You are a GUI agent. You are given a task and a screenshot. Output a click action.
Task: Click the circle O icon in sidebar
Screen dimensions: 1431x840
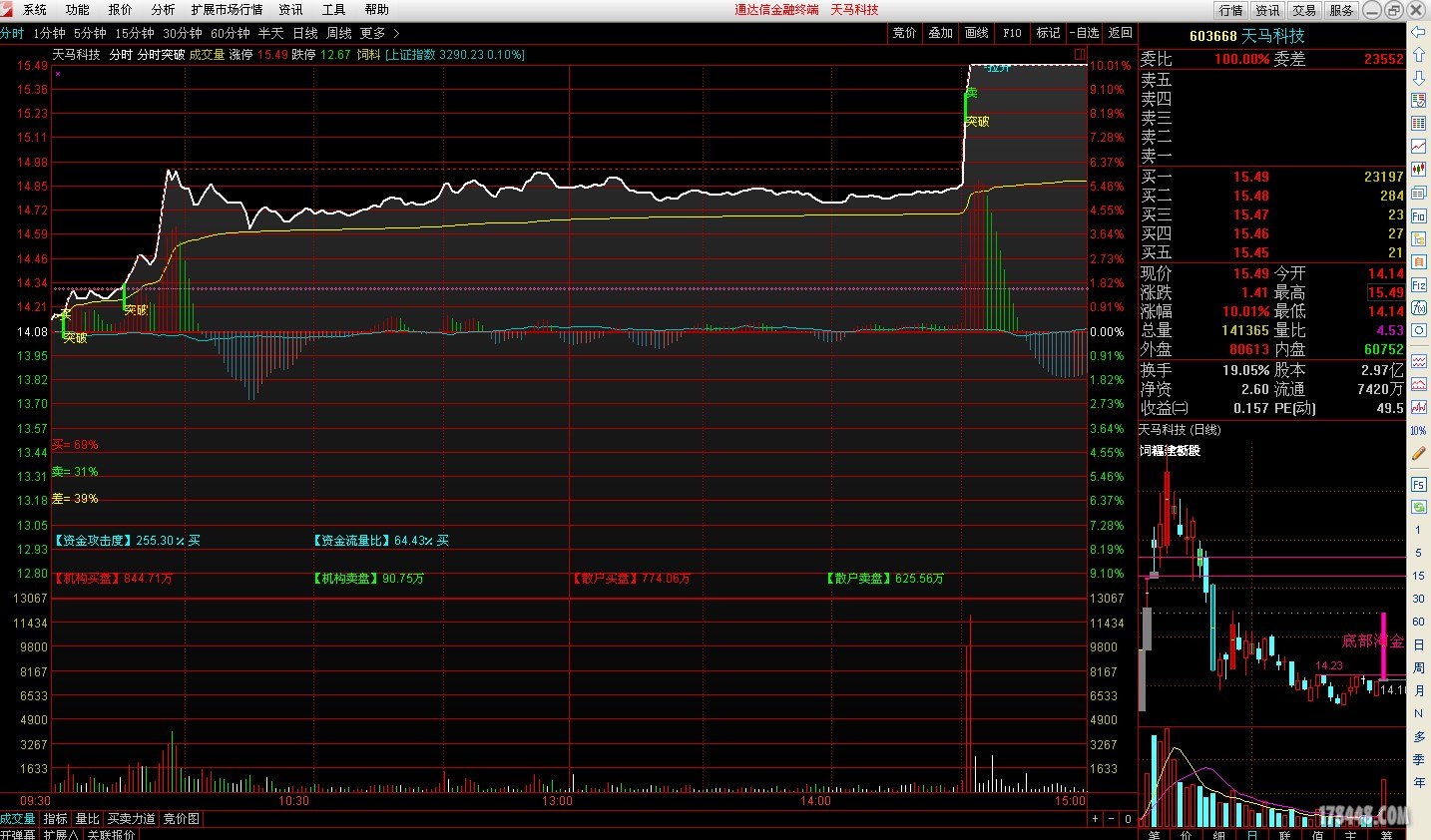click(x=1418, y=330)
